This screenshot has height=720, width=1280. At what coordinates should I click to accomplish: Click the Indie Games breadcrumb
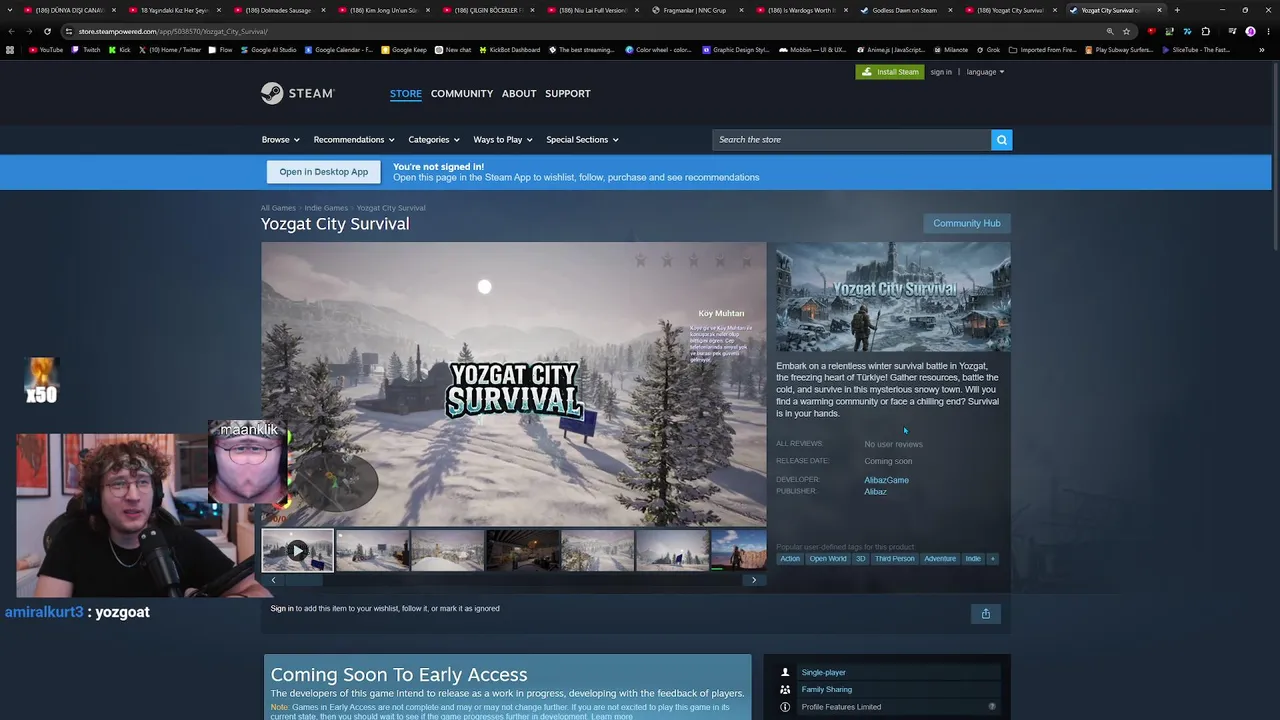tap(326, 208)
